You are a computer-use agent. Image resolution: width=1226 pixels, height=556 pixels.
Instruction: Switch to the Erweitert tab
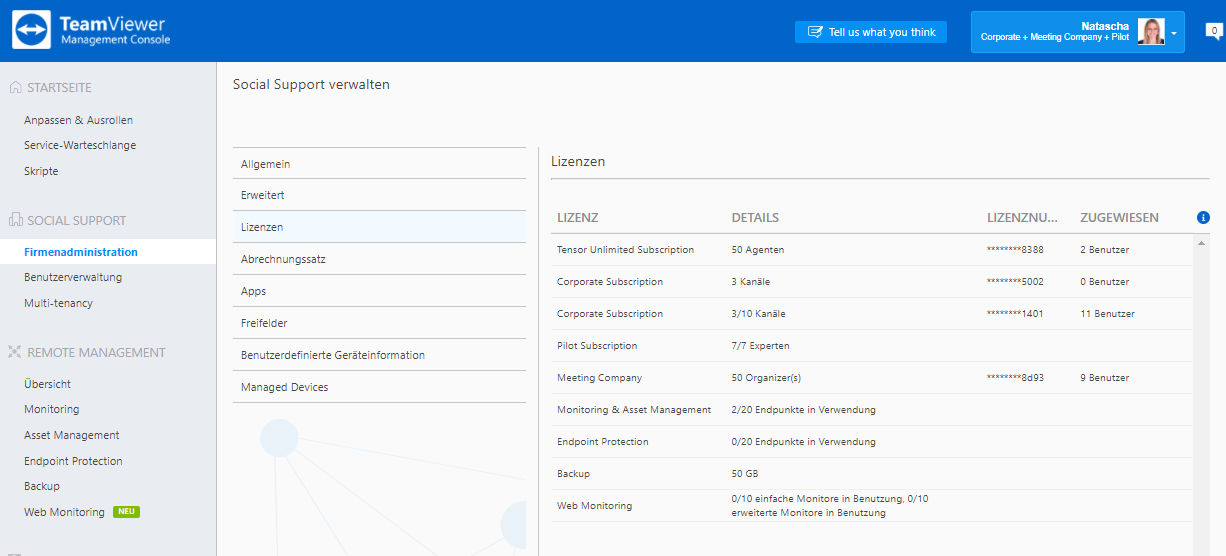379,195
